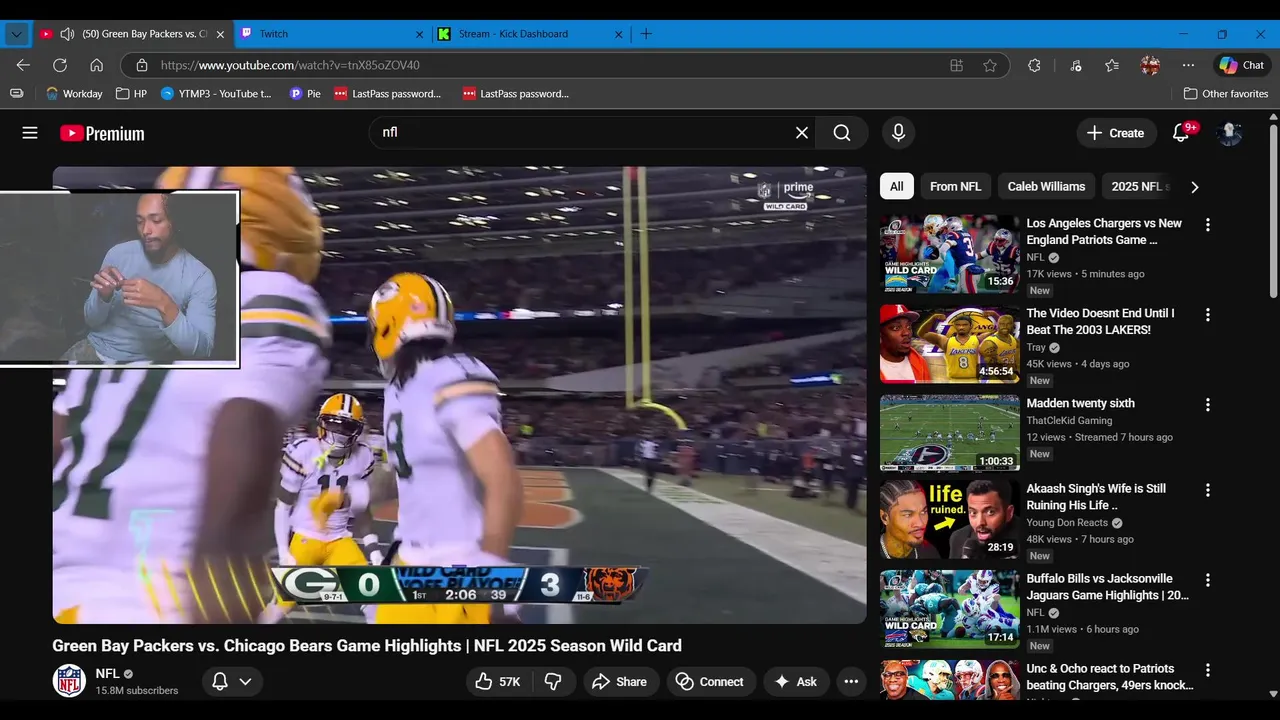Select the Caleb Williams filter chip
The width and height of the screenshot is (1280, 720).
pyautogui.click(x=1046, y=186)
